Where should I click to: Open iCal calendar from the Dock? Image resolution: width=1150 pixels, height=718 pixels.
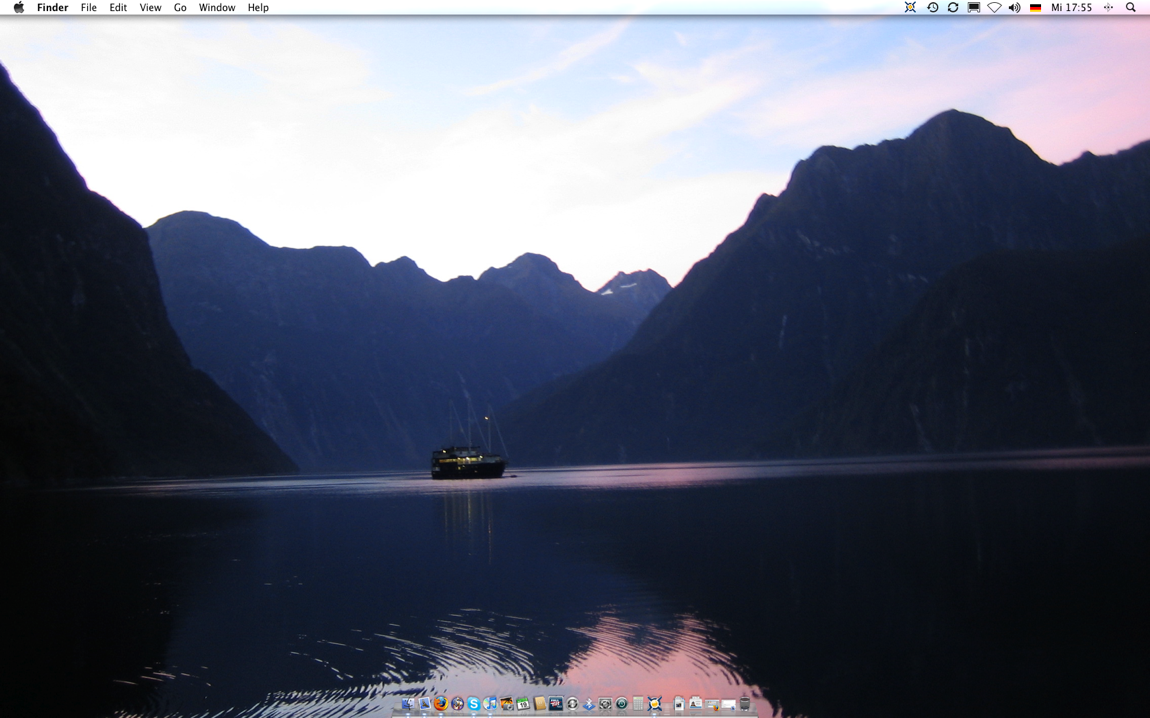pyautogui.click(x=523, y=704)
